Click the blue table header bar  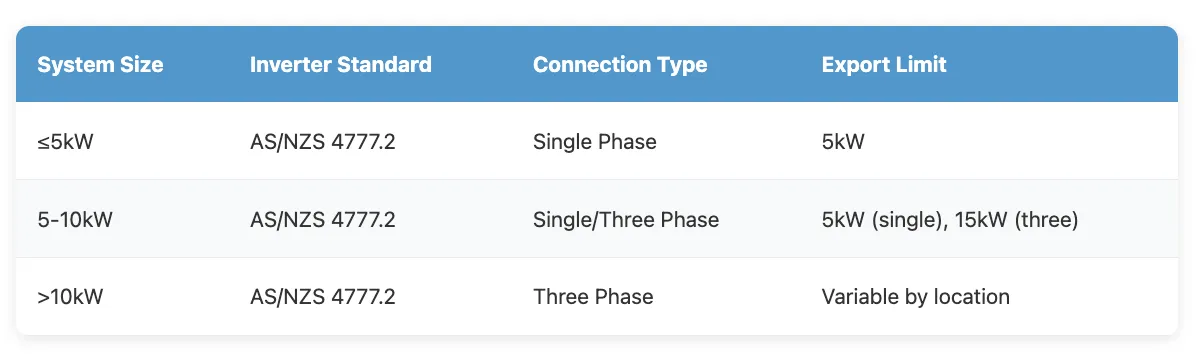597,65
